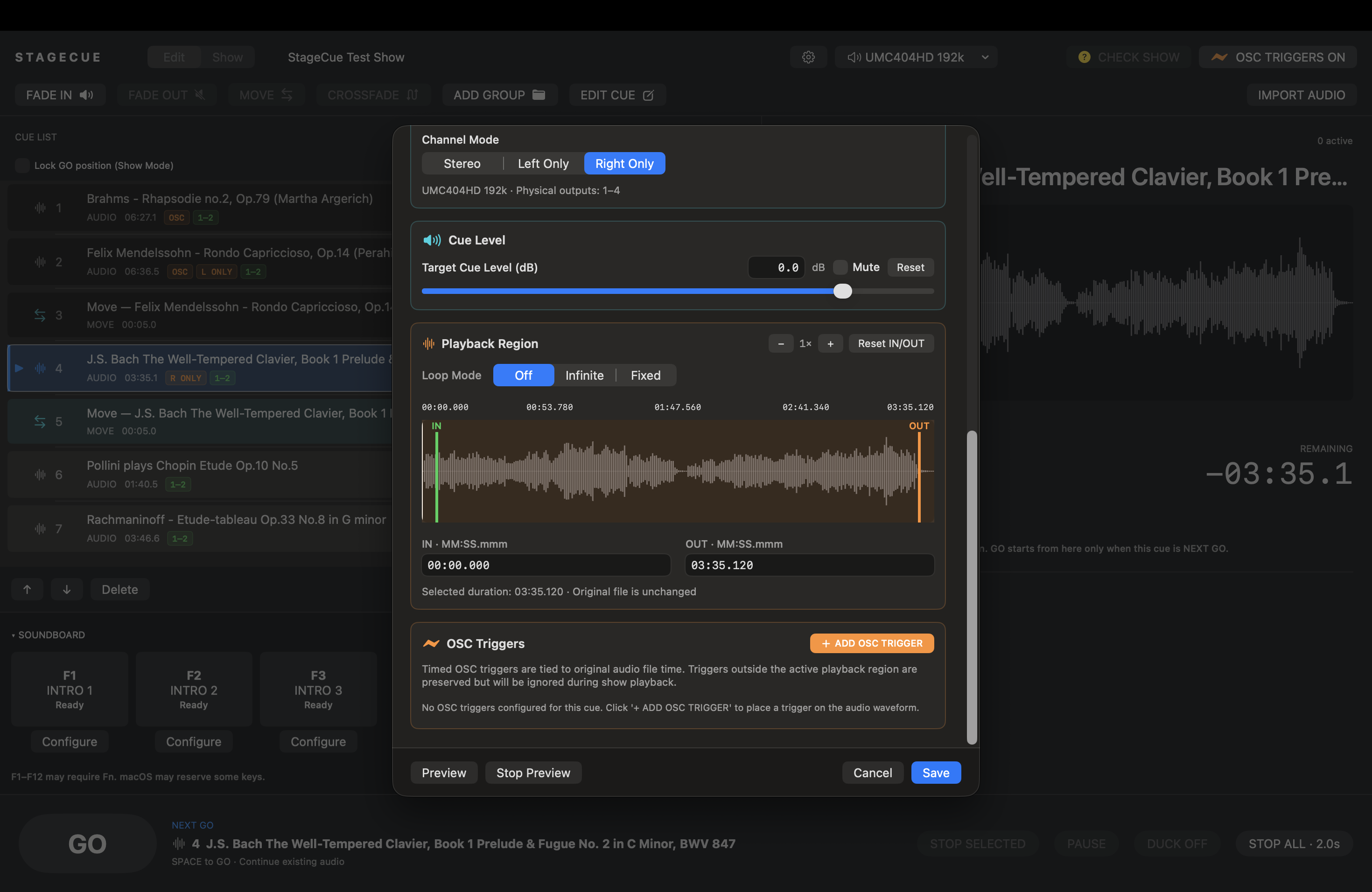Select cue 7 Rachmaninoff waveform icon

[40, 529]
